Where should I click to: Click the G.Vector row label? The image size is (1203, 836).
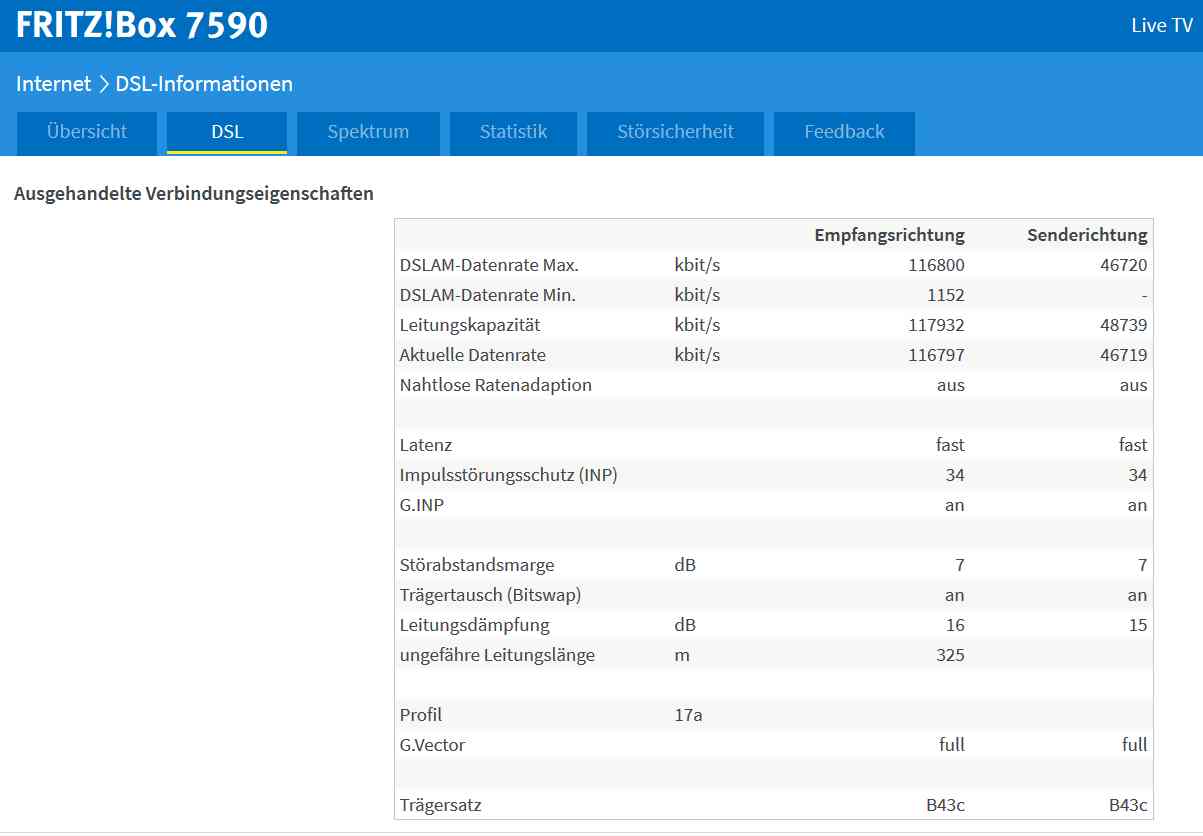[433, 745]
